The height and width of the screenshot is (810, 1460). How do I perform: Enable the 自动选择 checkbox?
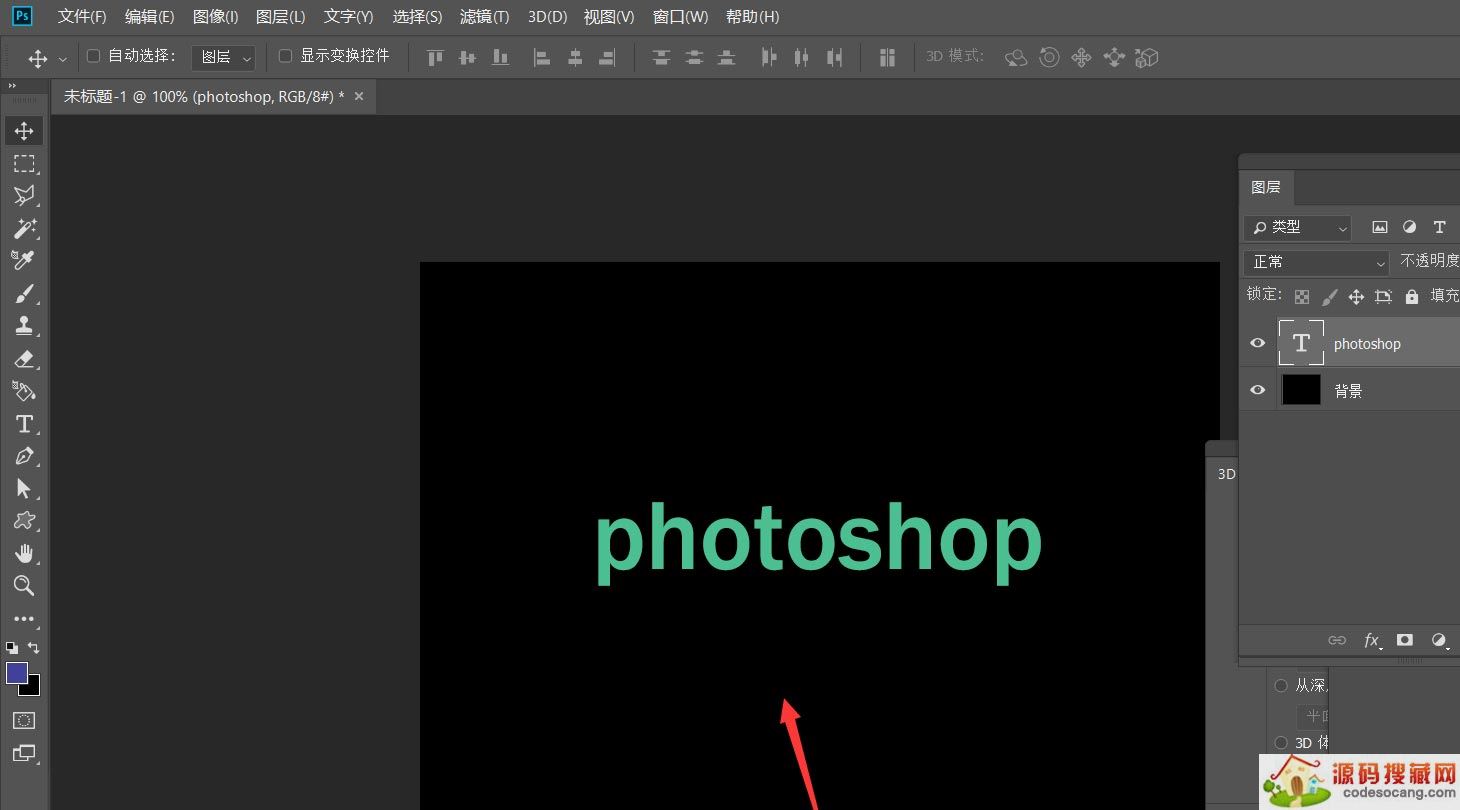(94, 56)
